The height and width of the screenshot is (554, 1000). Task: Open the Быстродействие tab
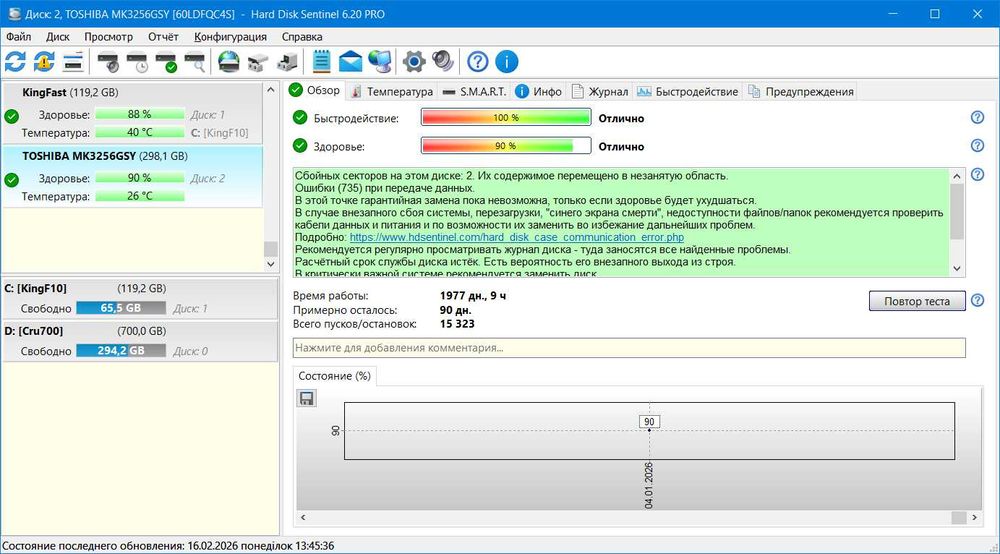688,92
